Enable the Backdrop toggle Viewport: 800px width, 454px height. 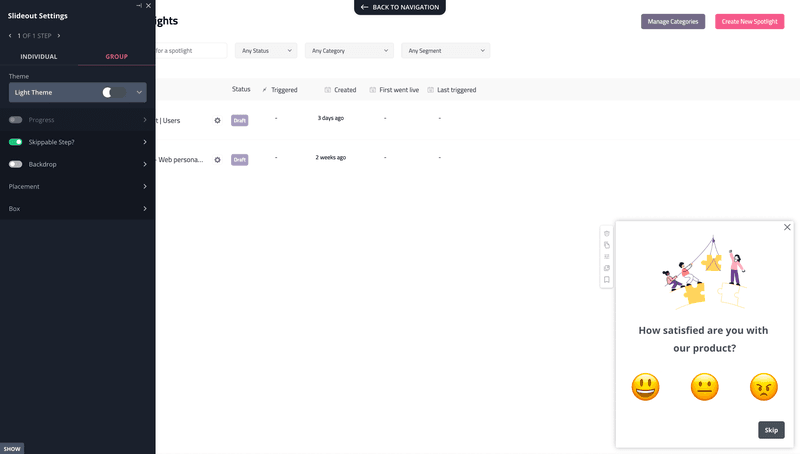point(16,164)
